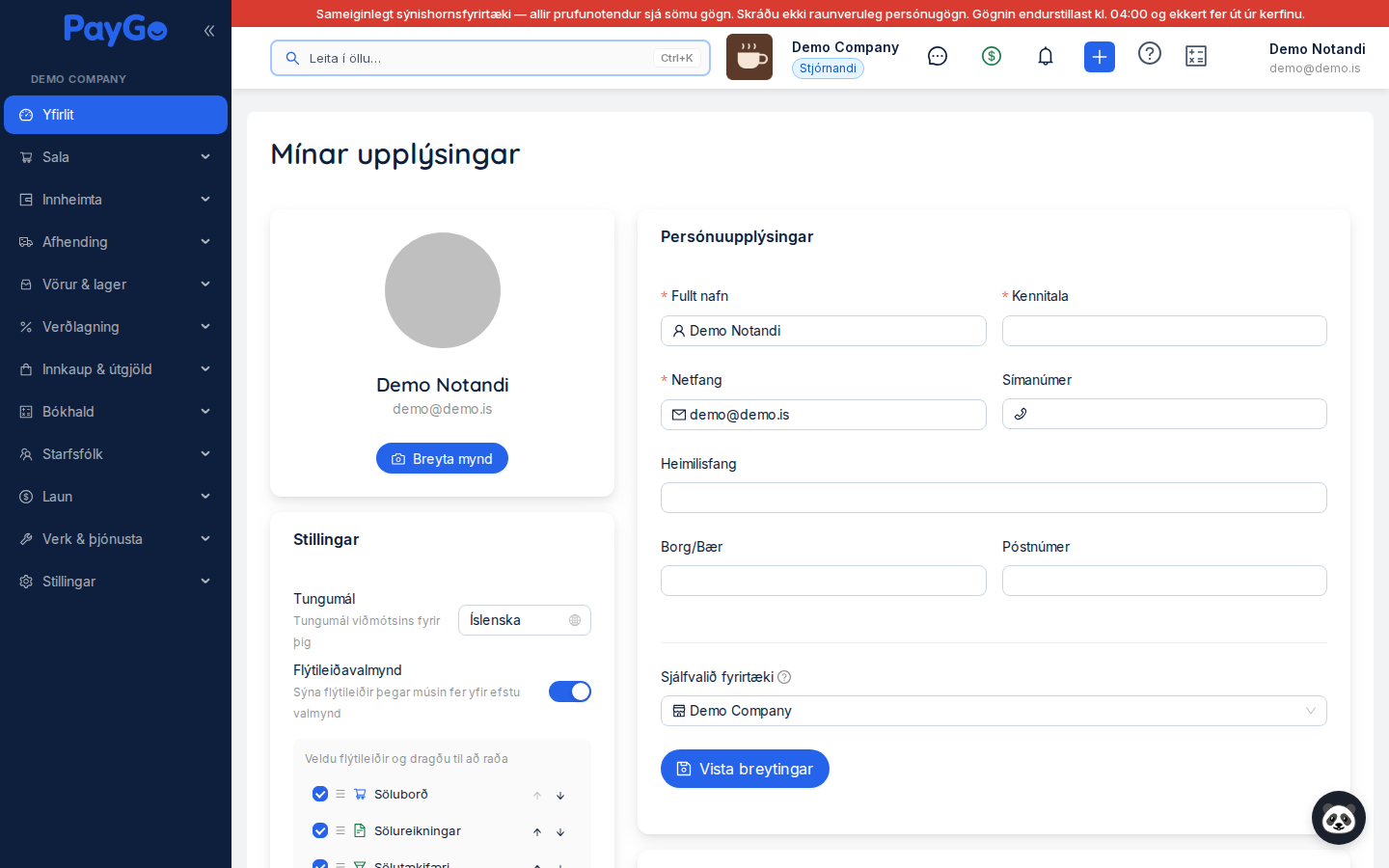The height and width of the screenshot is (868, 1389).
Task: Expand the Afhending menu
Action: click(x=116, y=242)
